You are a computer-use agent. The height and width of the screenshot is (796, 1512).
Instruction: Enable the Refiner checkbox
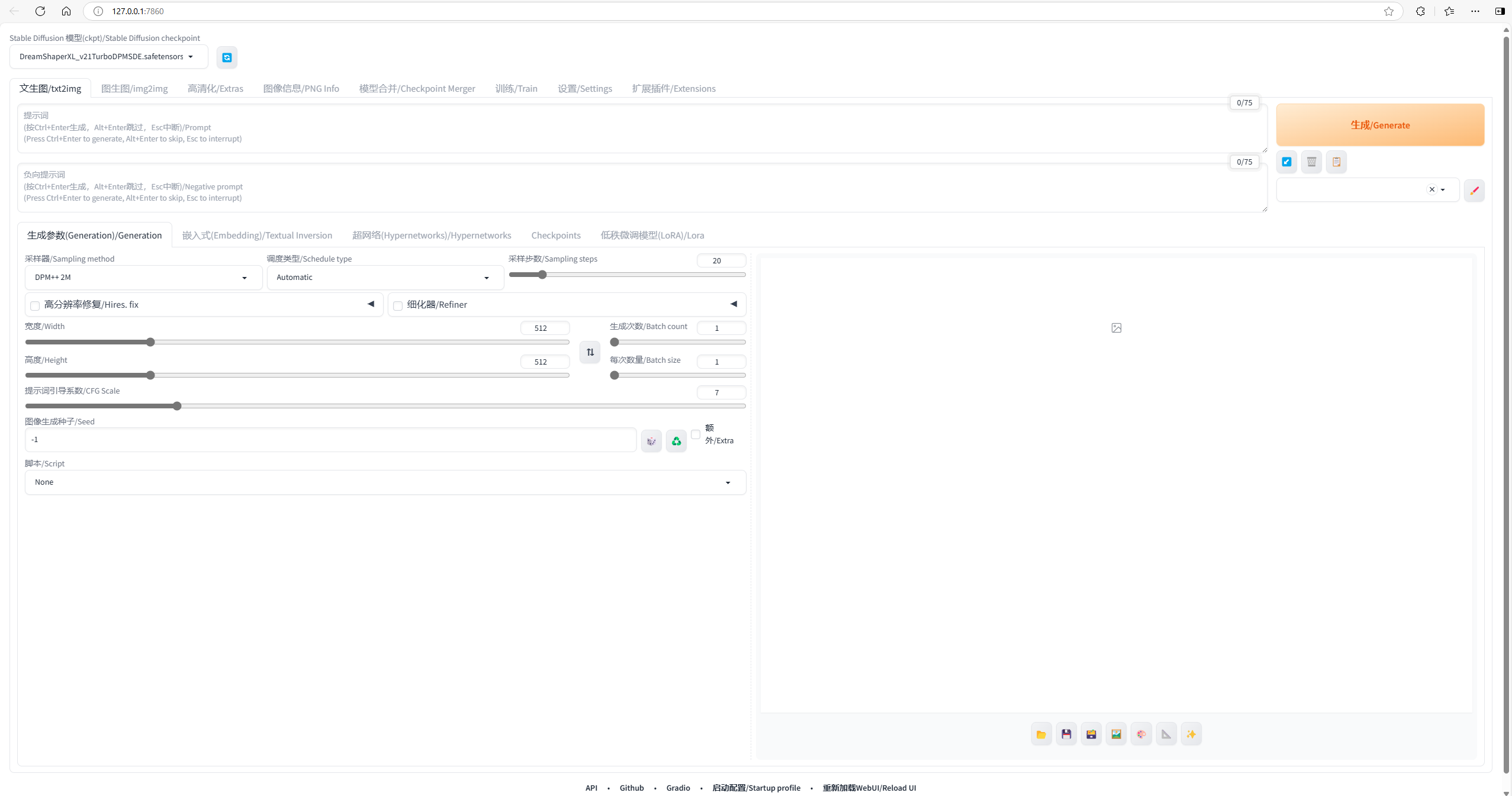(398, 305)
